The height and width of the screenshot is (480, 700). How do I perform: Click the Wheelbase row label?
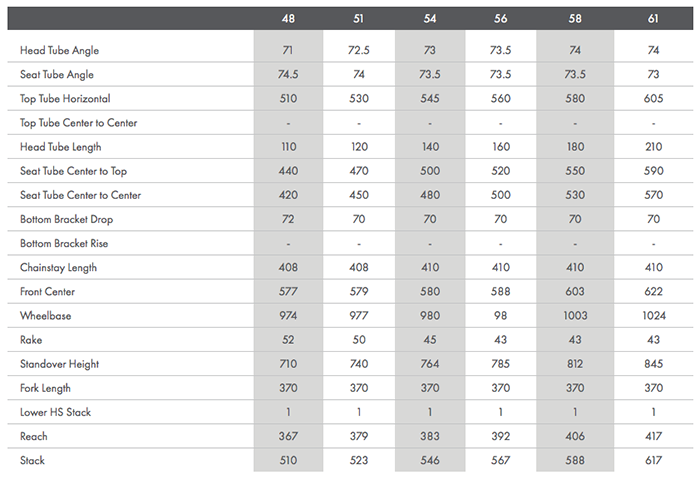click(x=46, y=316)
